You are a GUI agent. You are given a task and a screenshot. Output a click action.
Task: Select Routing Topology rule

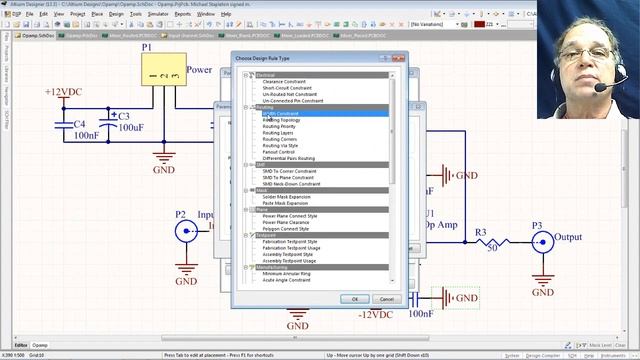[281, 120]
